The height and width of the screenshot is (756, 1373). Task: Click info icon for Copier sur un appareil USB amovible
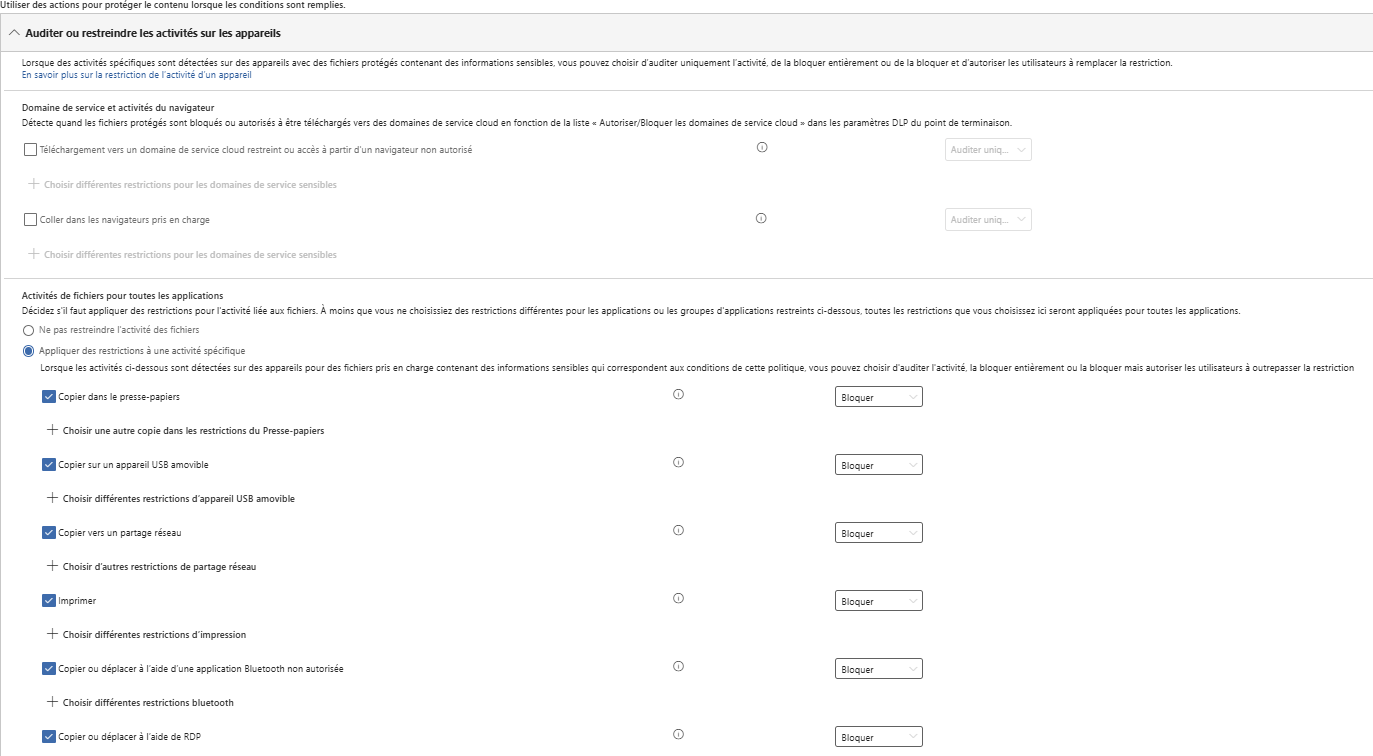pyautogui.click(x=678, y=463)
